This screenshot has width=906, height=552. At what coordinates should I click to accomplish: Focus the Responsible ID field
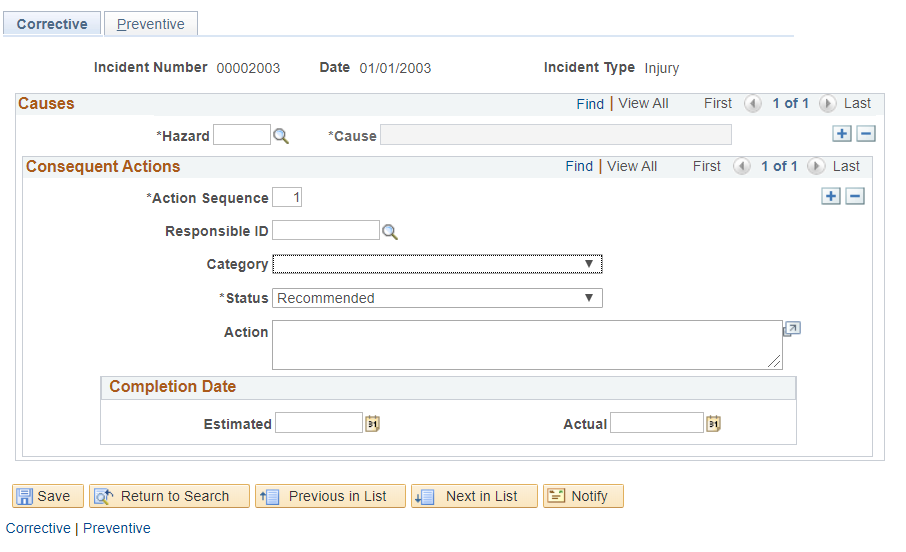coord(326,230)
